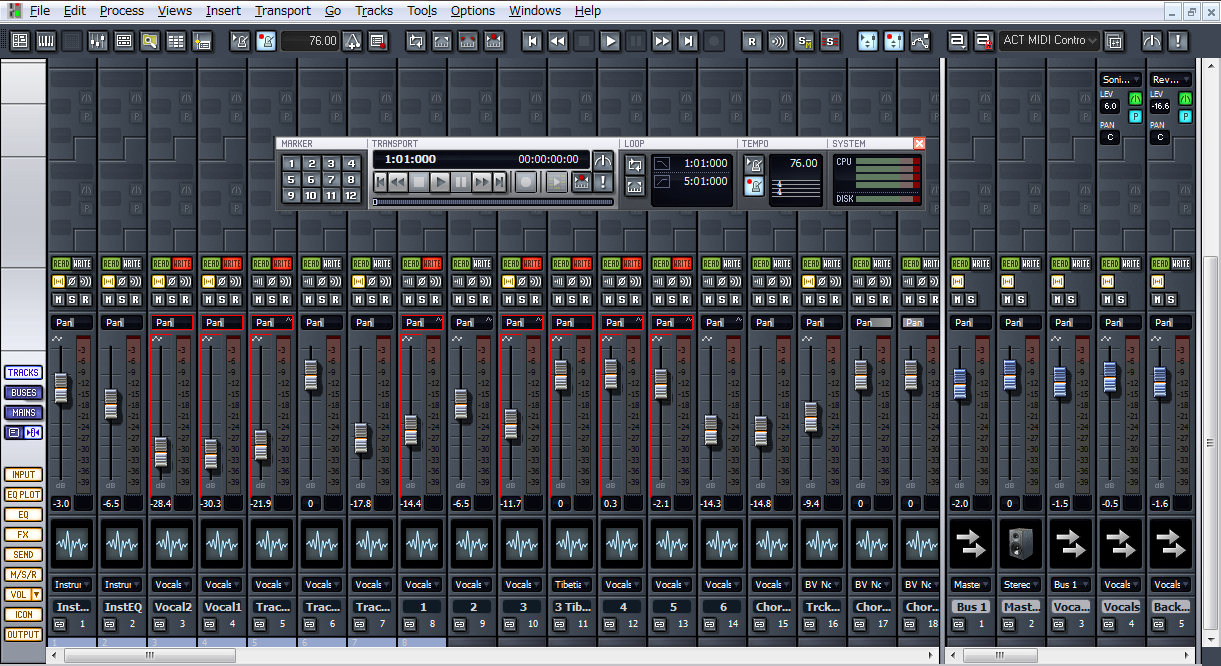Open the File menu
The height and width of the screenshot is (666, 1221).
(39, 11)
